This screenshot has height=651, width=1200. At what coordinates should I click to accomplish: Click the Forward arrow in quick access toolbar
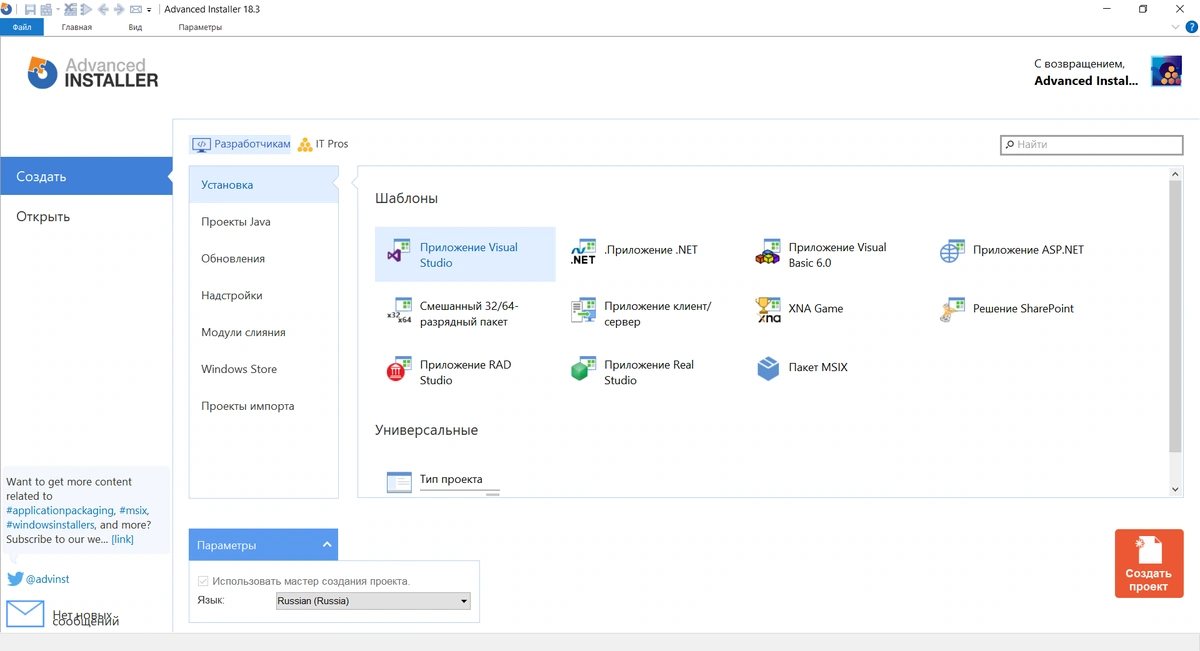click(x=119, y=9)
